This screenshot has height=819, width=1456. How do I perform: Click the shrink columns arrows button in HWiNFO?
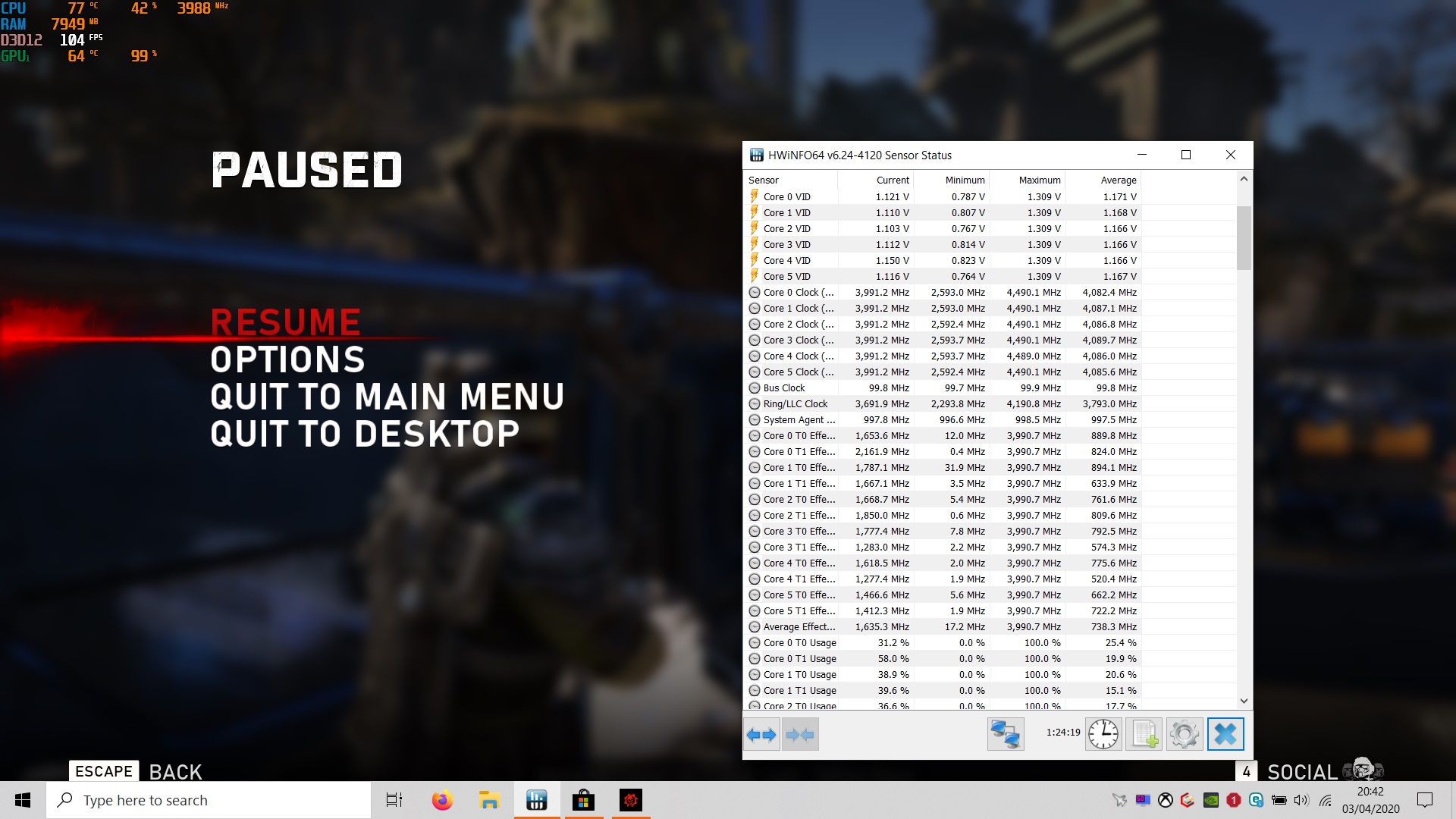coord(800,734)
